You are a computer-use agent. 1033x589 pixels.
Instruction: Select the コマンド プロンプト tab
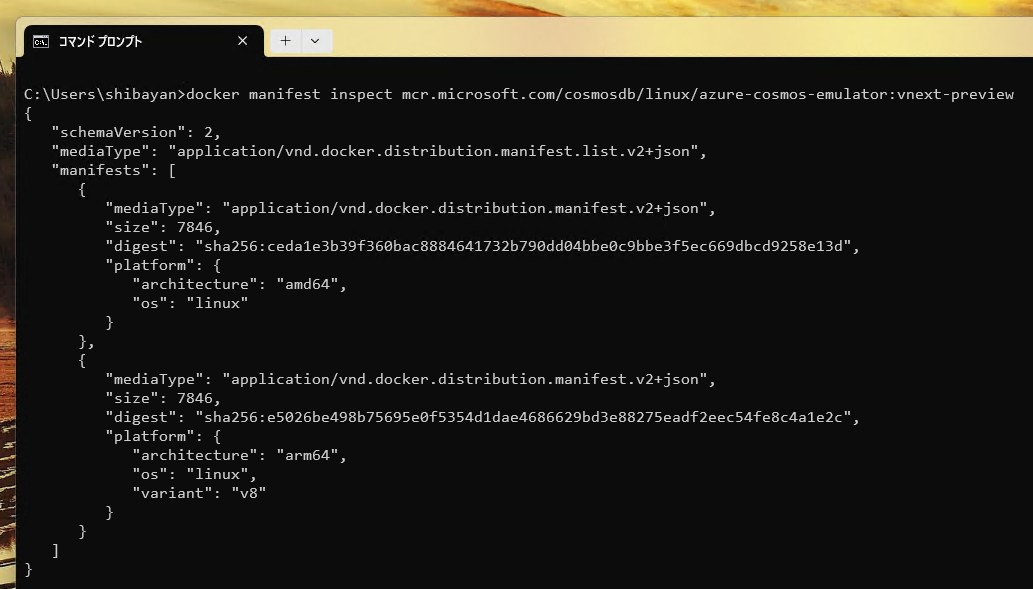(x=144, y=41)
